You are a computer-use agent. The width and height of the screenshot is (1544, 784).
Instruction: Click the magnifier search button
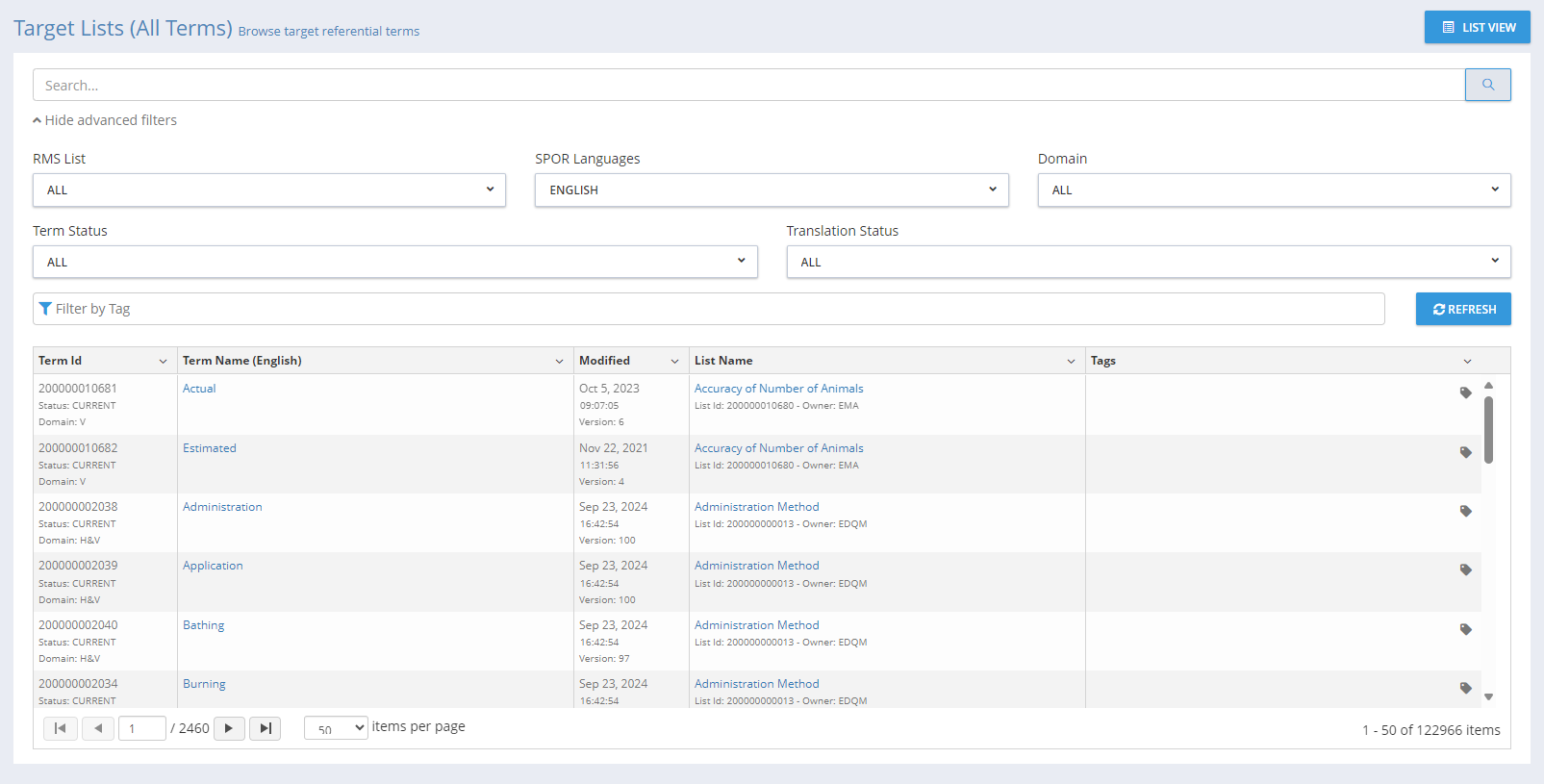tap(1487, 85)
